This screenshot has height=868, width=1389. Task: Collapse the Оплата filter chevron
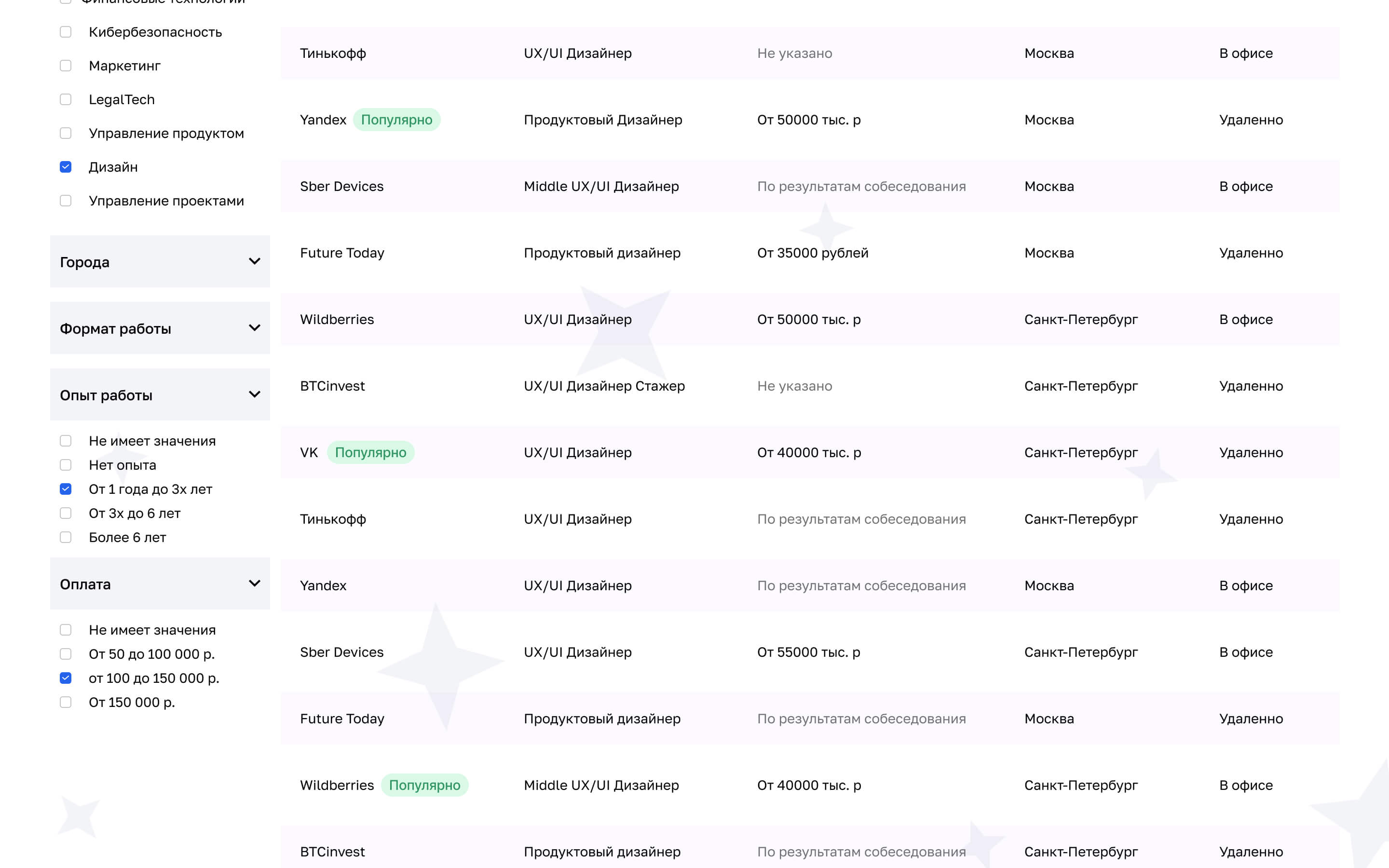pos(254,584)
